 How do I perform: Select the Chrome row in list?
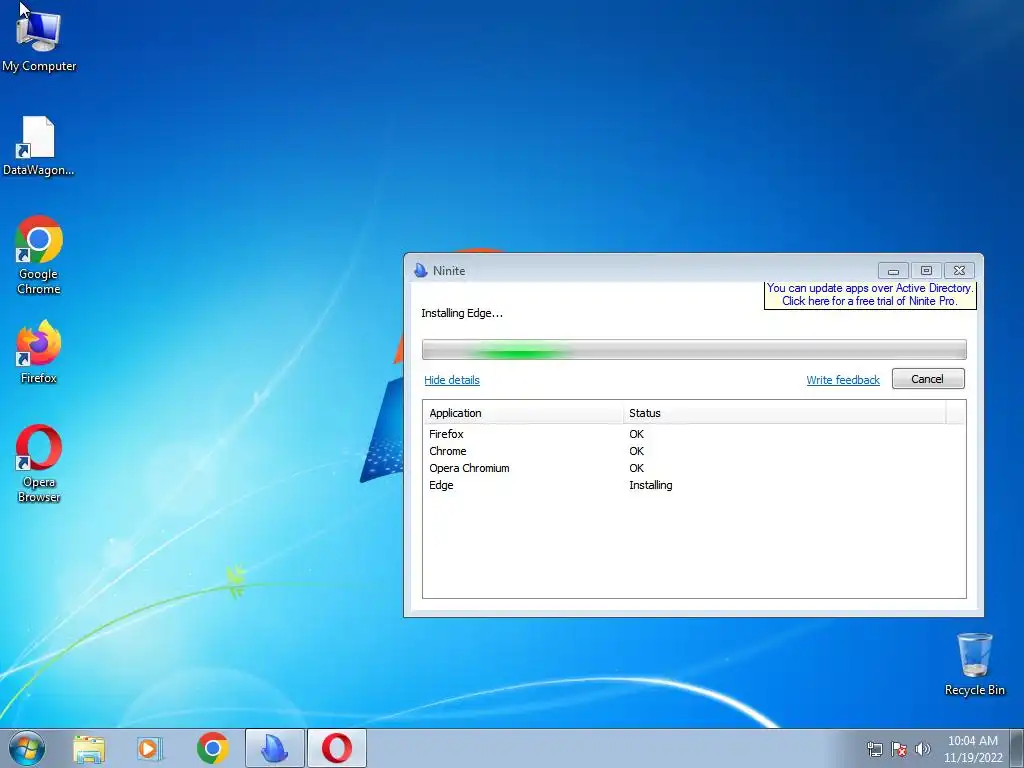tap(694, 451)
